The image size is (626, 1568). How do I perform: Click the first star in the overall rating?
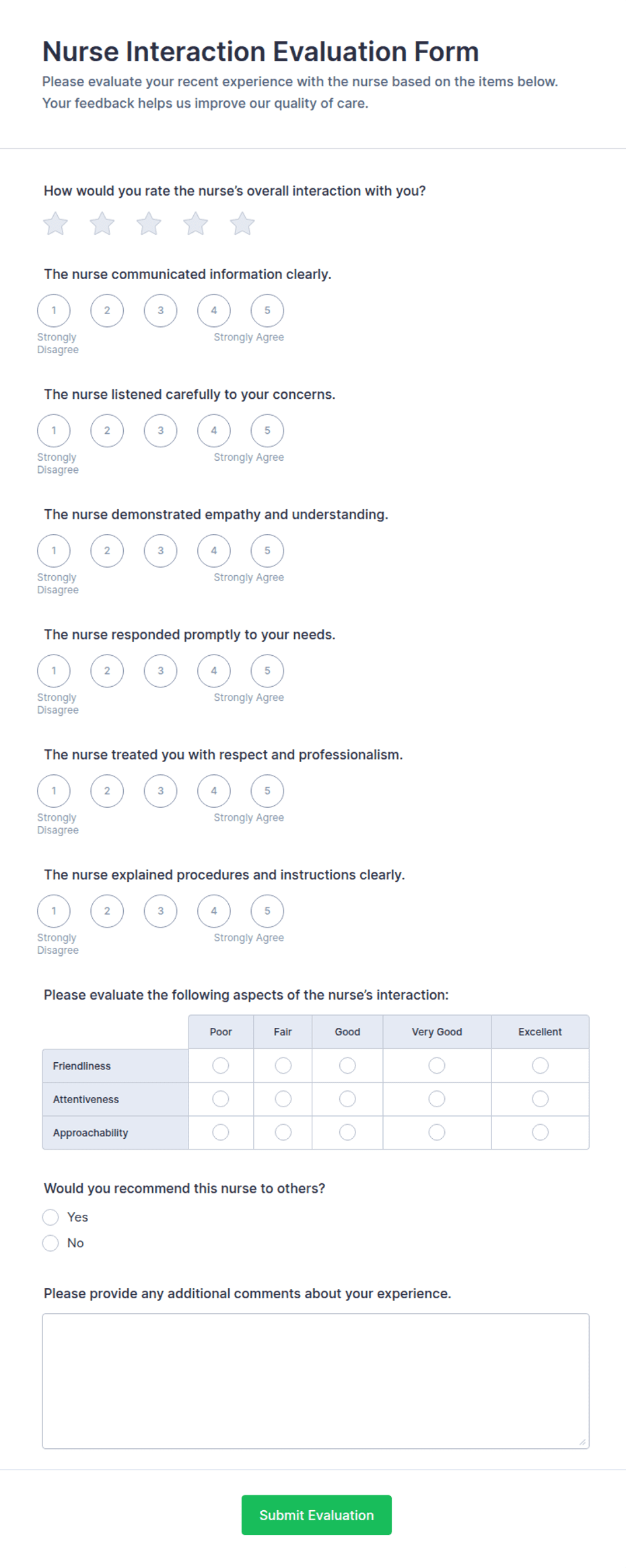55,223
